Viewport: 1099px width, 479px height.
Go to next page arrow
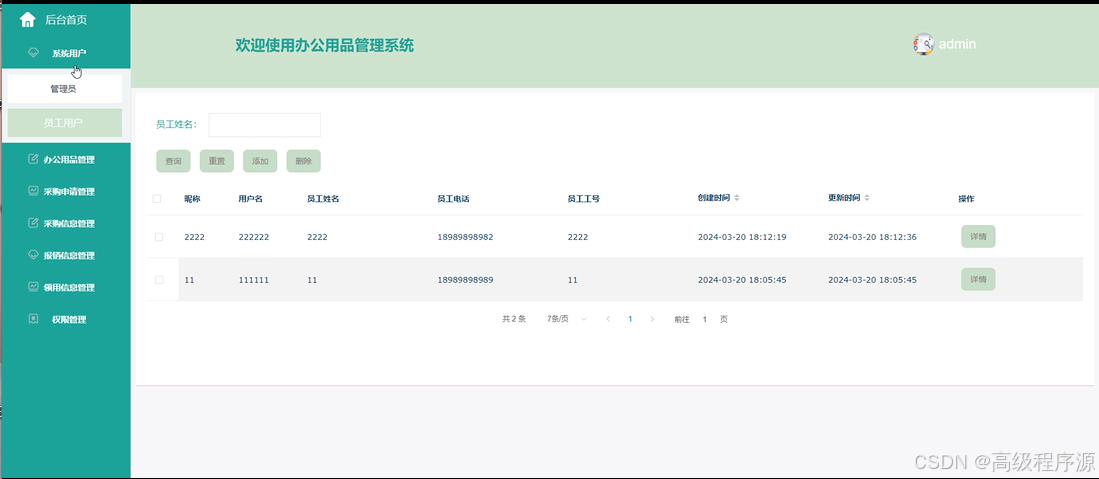[x=653, y=319]
